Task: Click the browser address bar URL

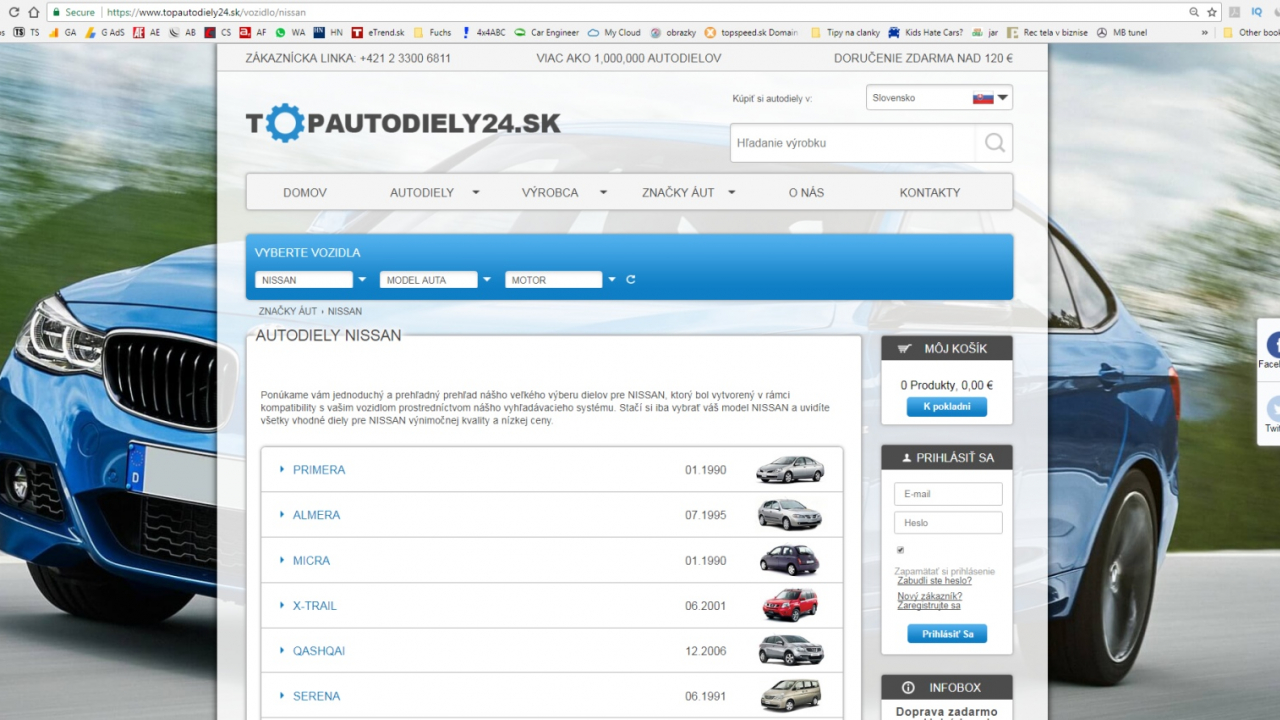Action: tap(205, 12)
